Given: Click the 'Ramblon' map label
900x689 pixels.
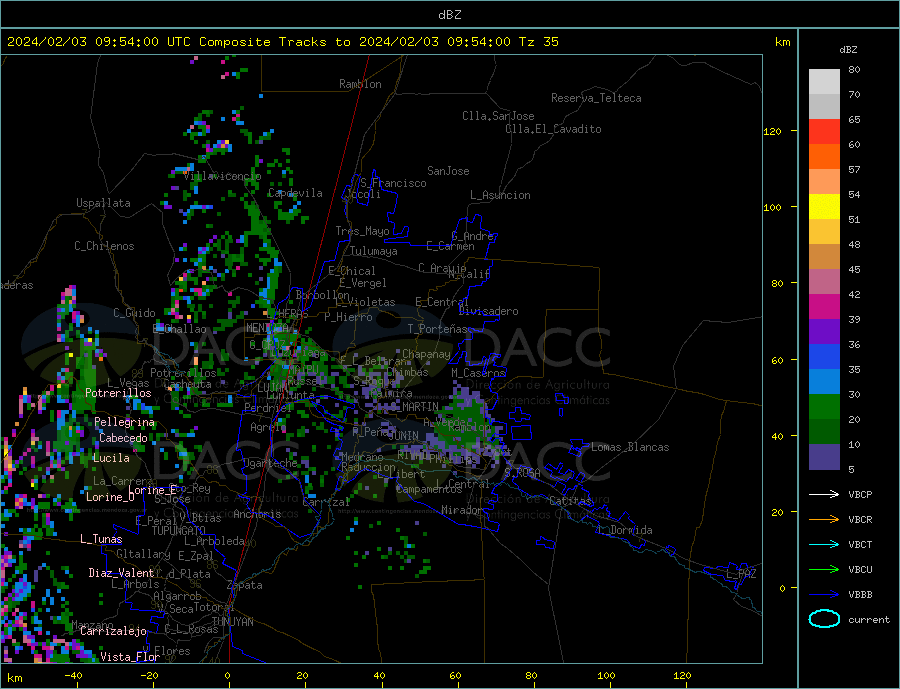Looking at the screenshot, I should [x=360, y=84].
